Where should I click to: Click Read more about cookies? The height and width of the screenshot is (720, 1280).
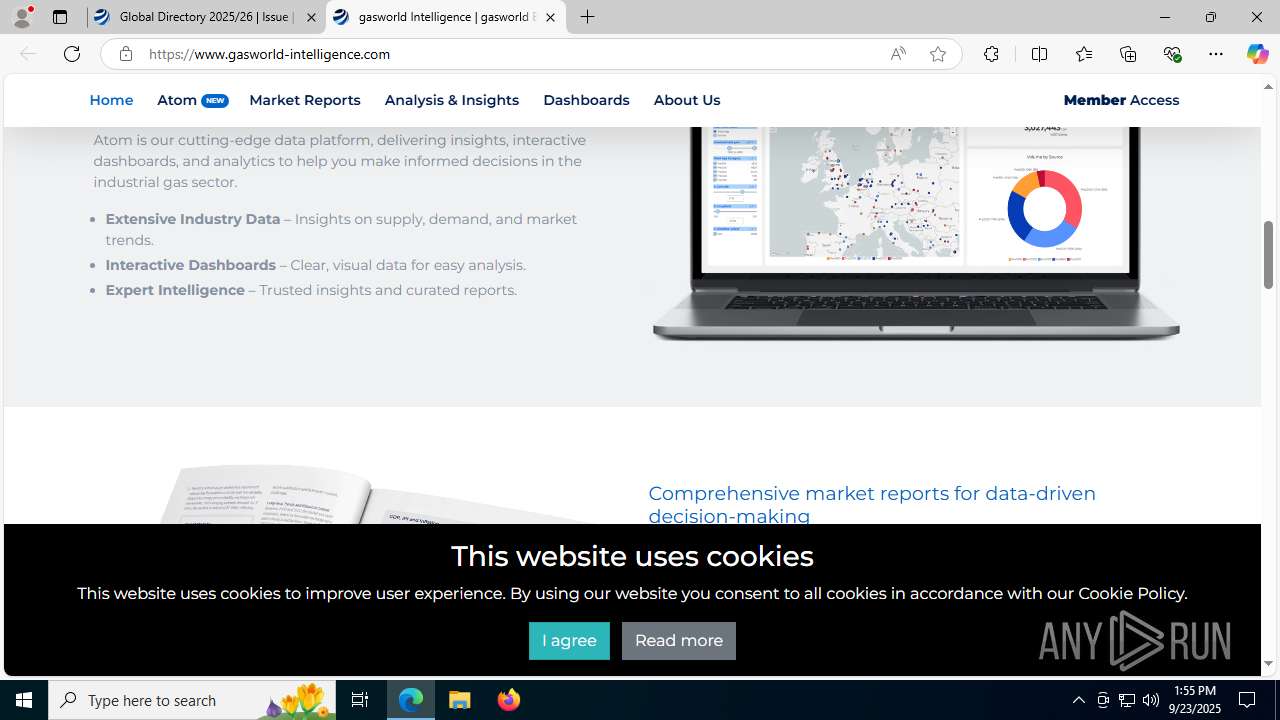click(679, 641)
